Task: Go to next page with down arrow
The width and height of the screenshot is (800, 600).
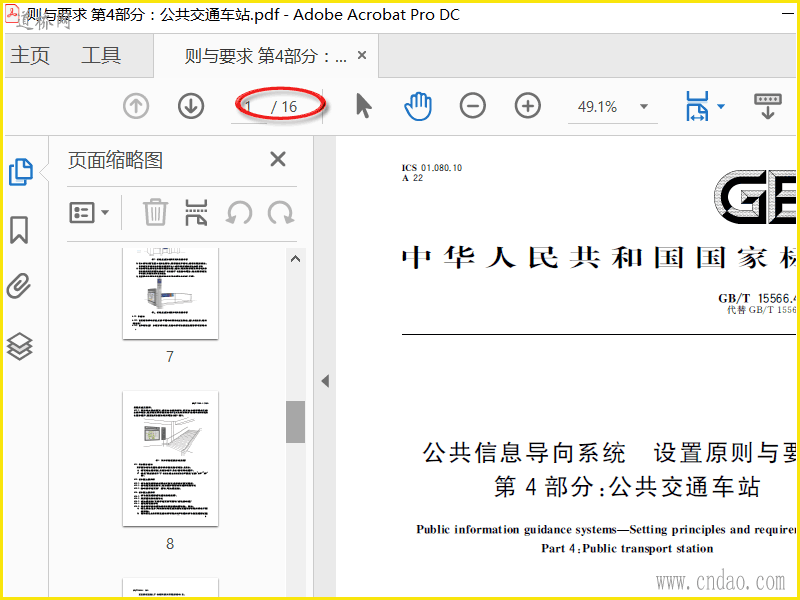Action: (x=191, y=107)
